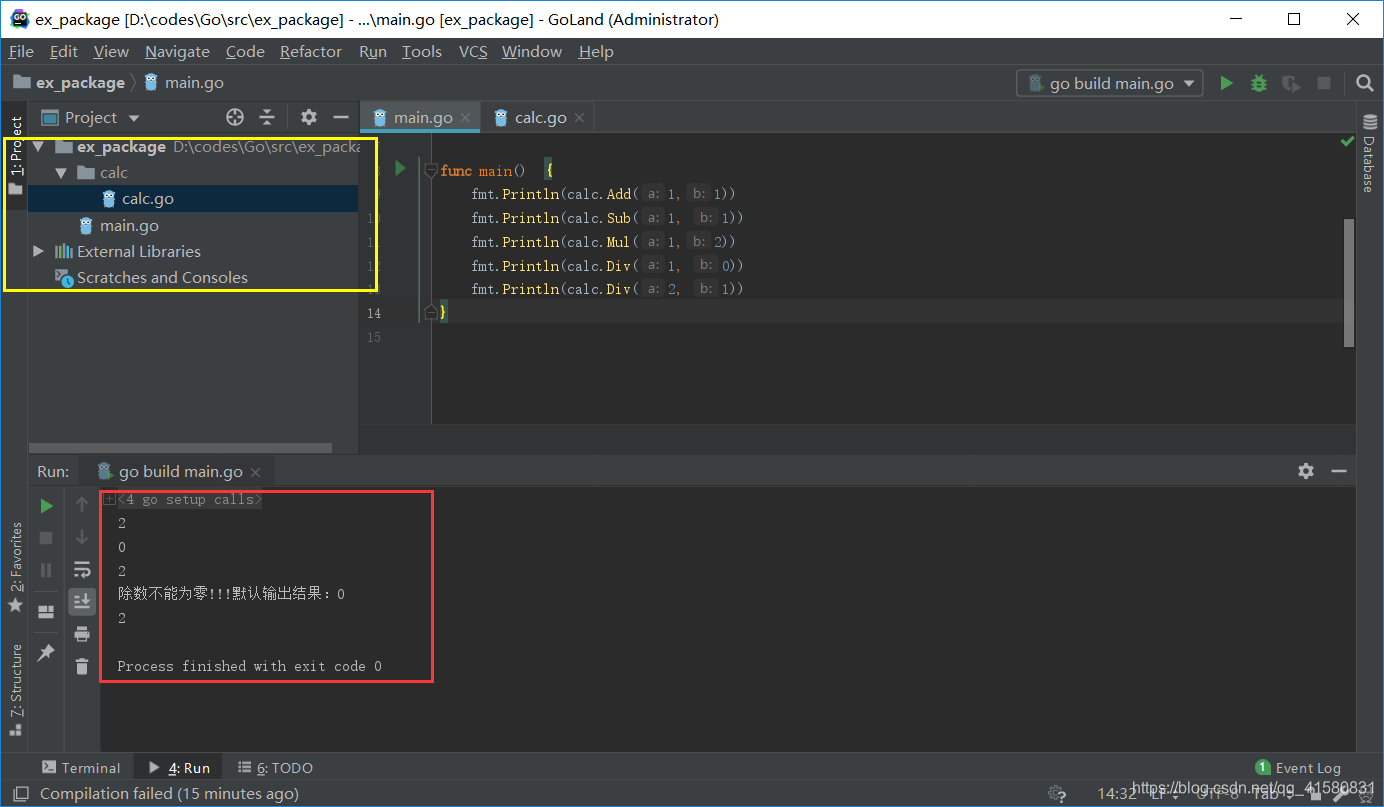Select calc.go in the Project tree

[193, 199]
